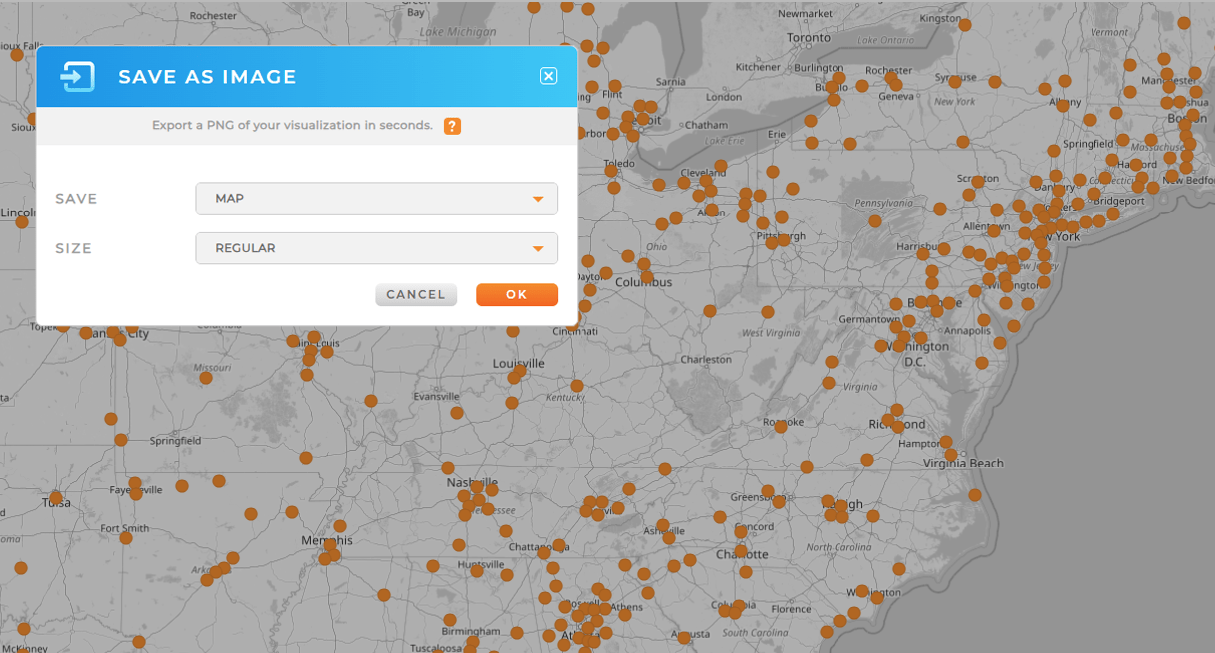Click the Florence city label on map
The width and height of the screenshot is (1215, 653).
point(791,608)
